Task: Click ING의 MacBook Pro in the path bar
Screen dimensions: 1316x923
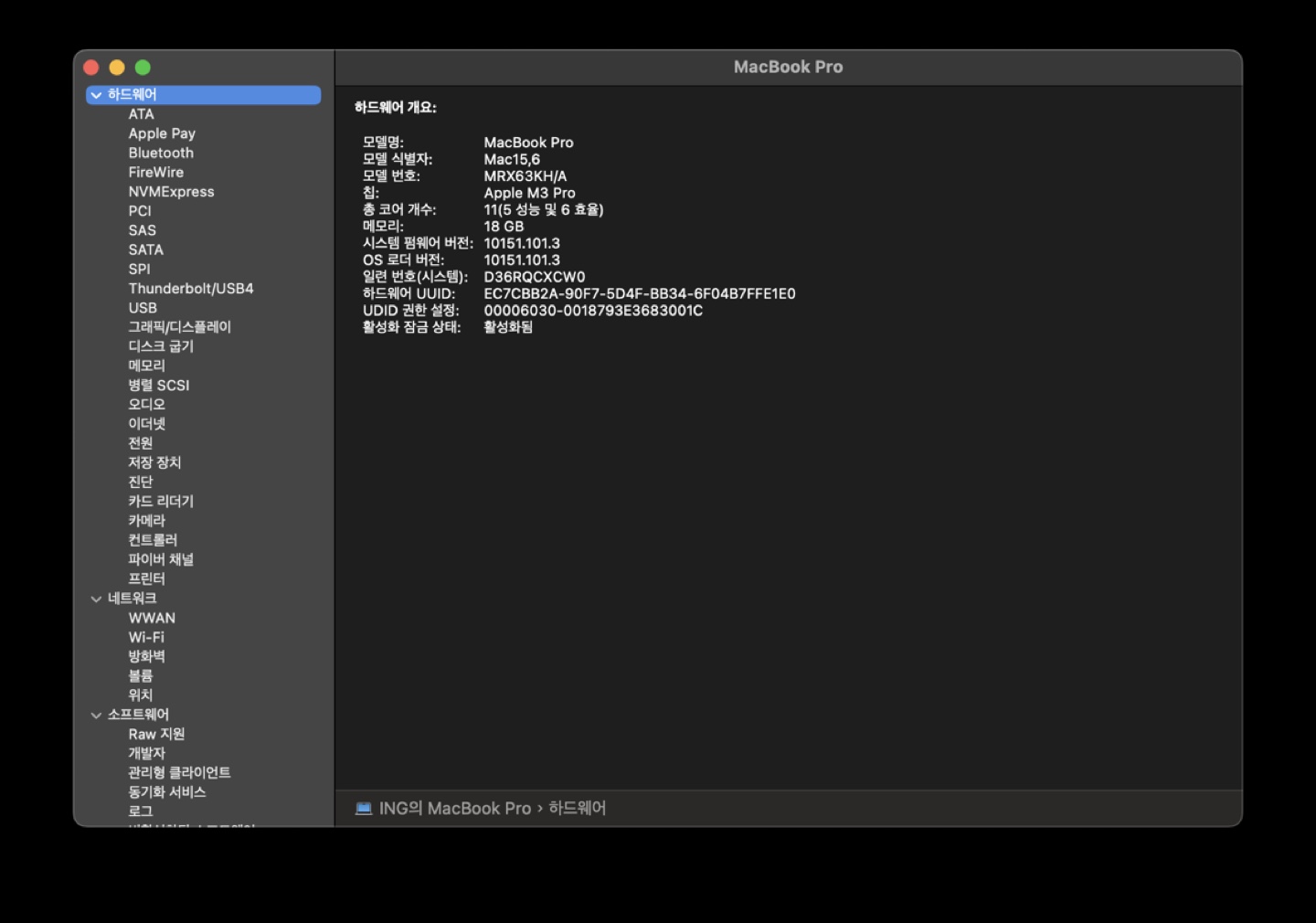Action: coord(455,808)
